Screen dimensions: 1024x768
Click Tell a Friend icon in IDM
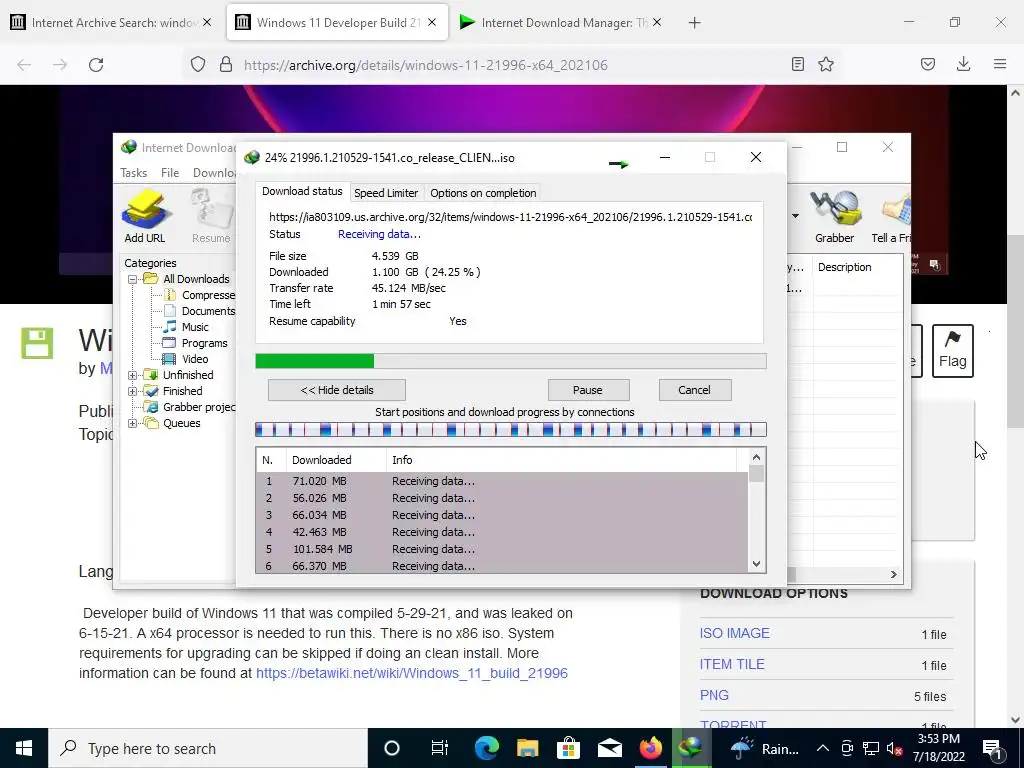(892, 216)
